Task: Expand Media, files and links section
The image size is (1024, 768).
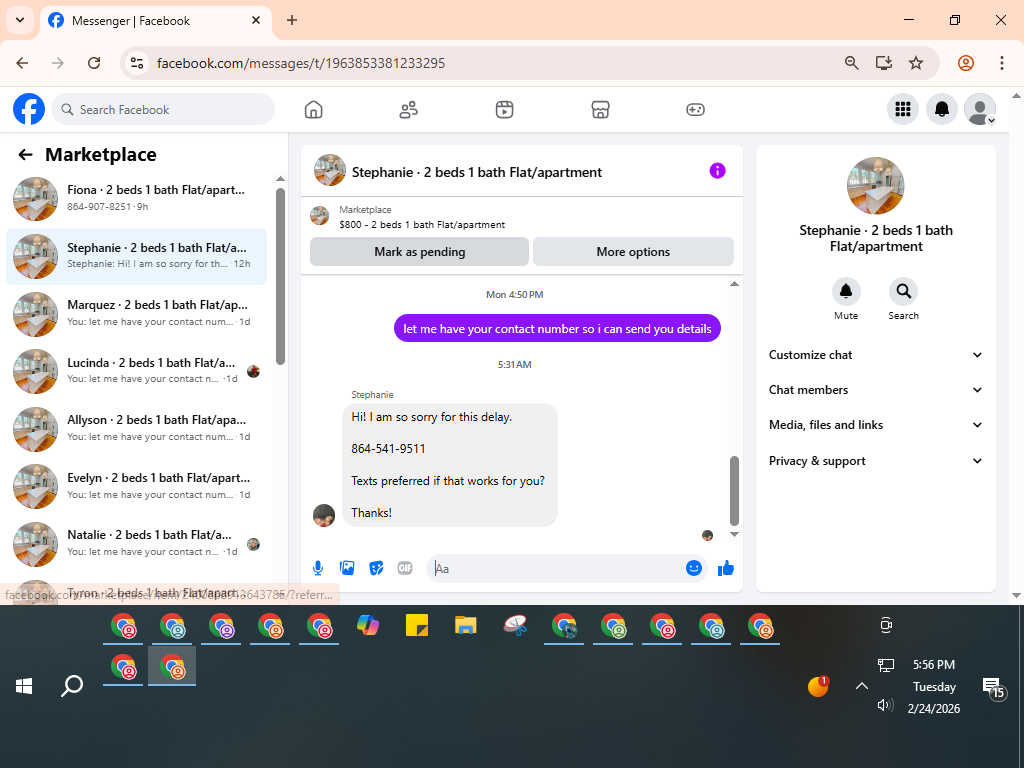Action: pyautogui.click(x=875, y=424)
